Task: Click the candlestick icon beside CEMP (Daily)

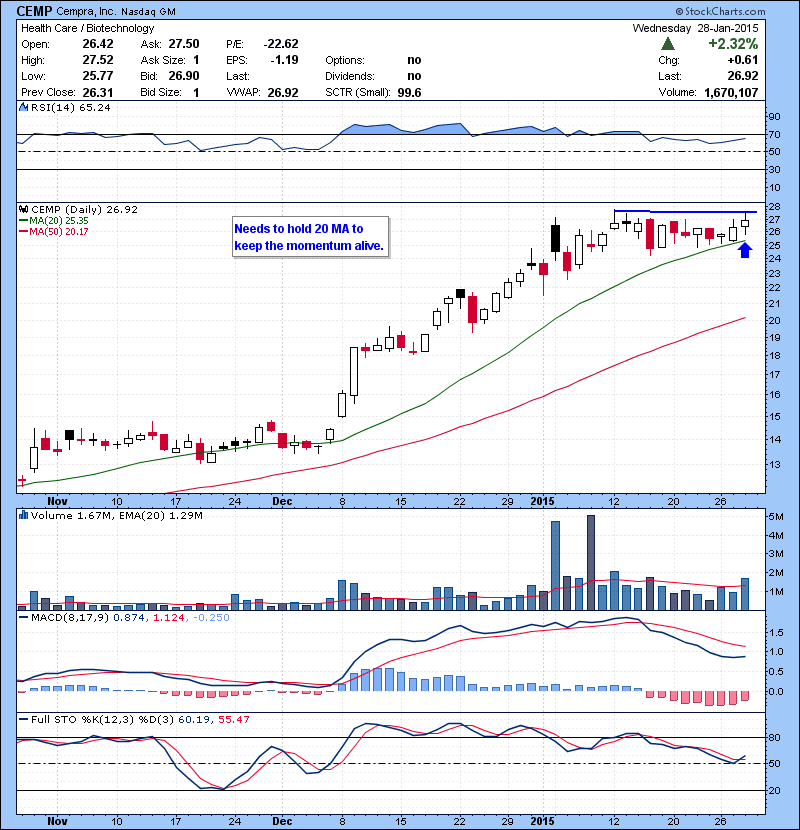Action: [x=23, y=210]
